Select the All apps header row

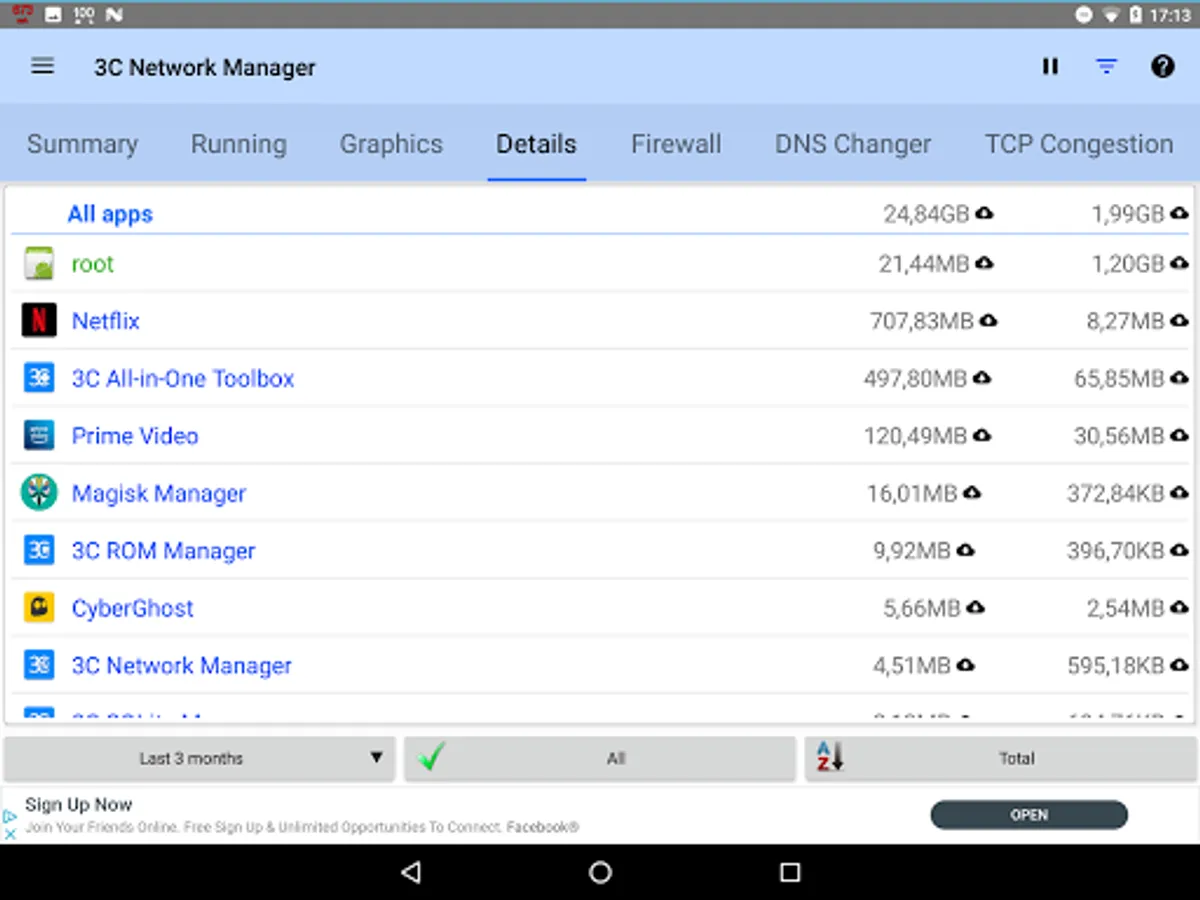[x=600, y=213]
